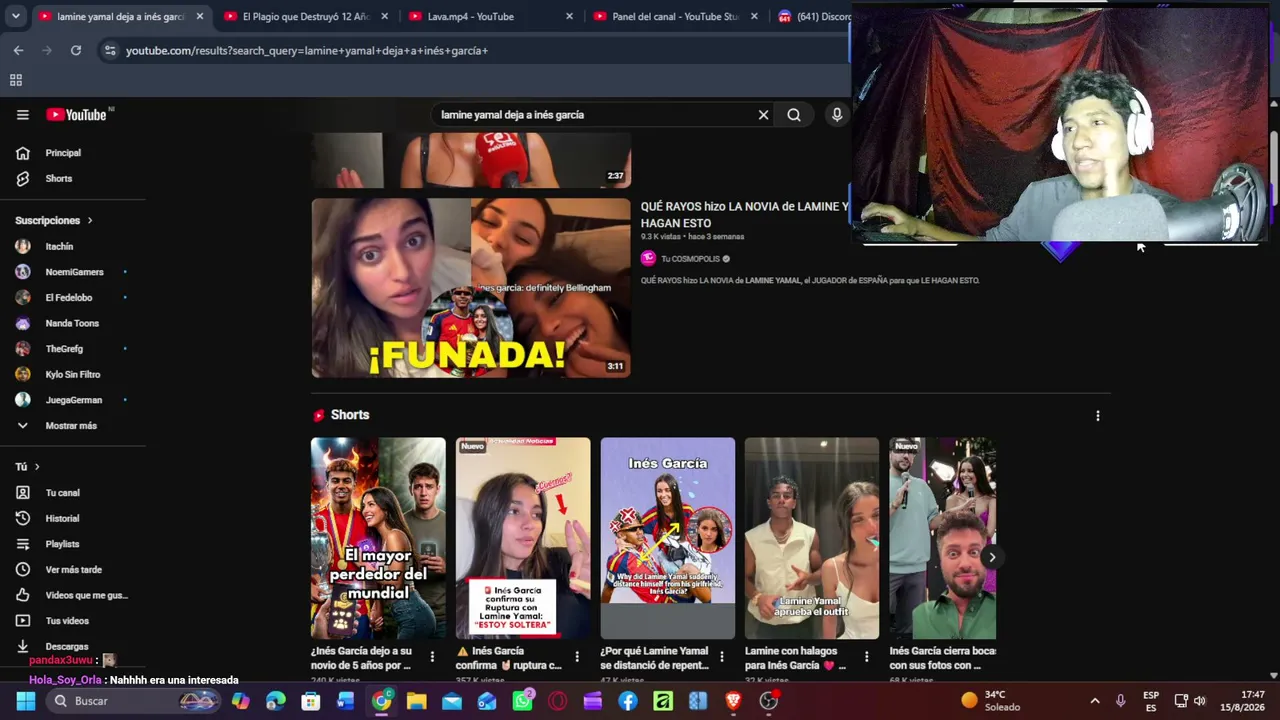Expand the 'Tú' section
1280x720 pixels.
tap(27, 467)
